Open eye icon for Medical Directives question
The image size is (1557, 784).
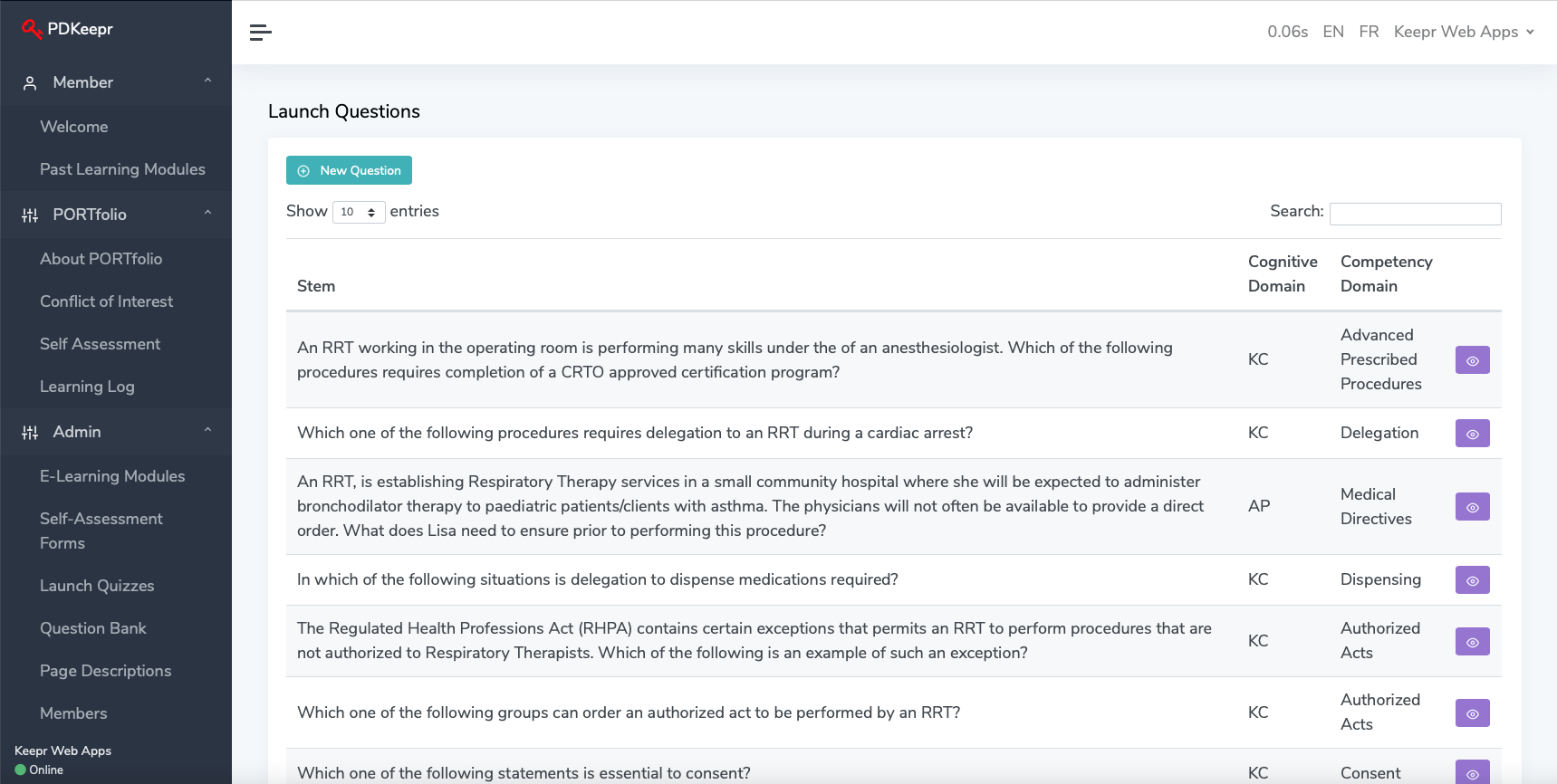1472,507
